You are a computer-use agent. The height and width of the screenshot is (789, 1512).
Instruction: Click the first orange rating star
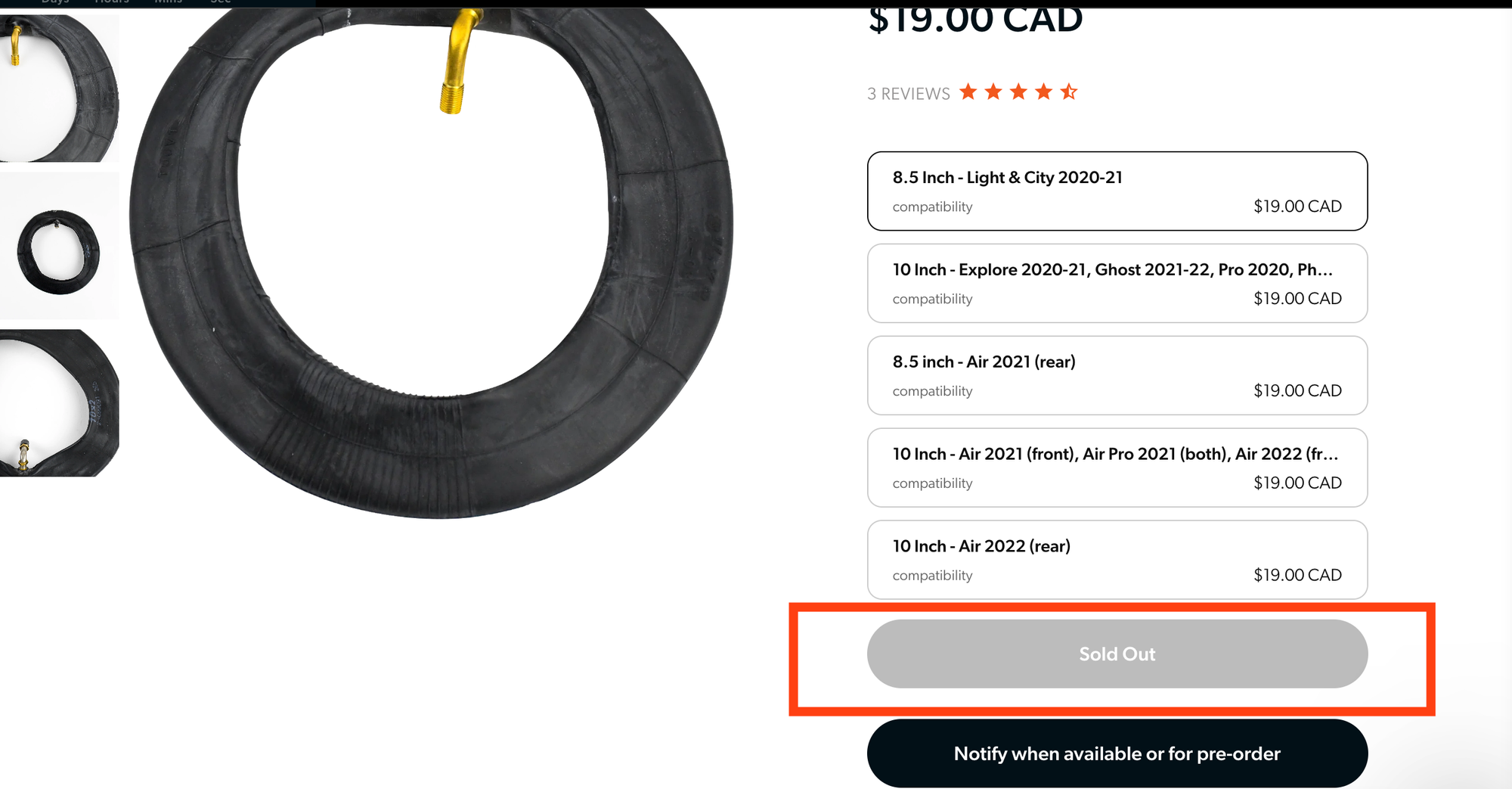click(968, 92)
